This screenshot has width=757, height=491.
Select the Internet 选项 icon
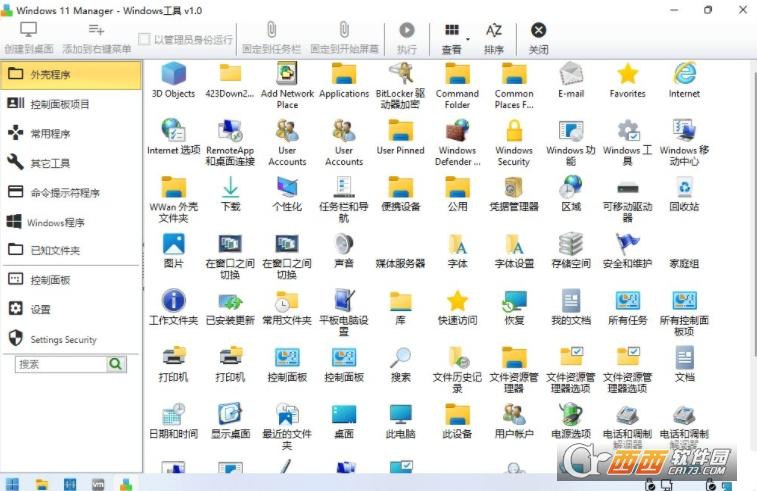pyautogui.click(x=173, y=137)
